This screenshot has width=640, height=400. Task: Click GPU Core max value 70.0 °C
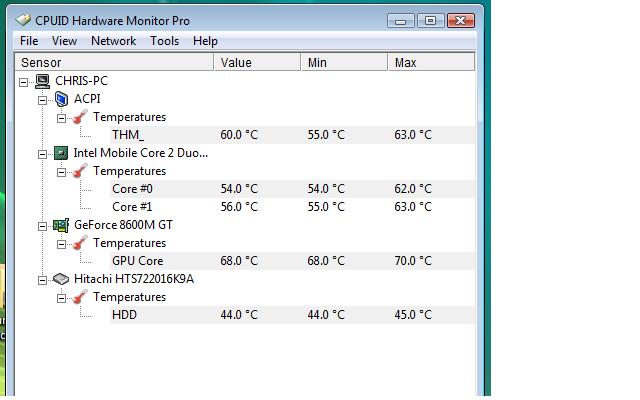413,261
